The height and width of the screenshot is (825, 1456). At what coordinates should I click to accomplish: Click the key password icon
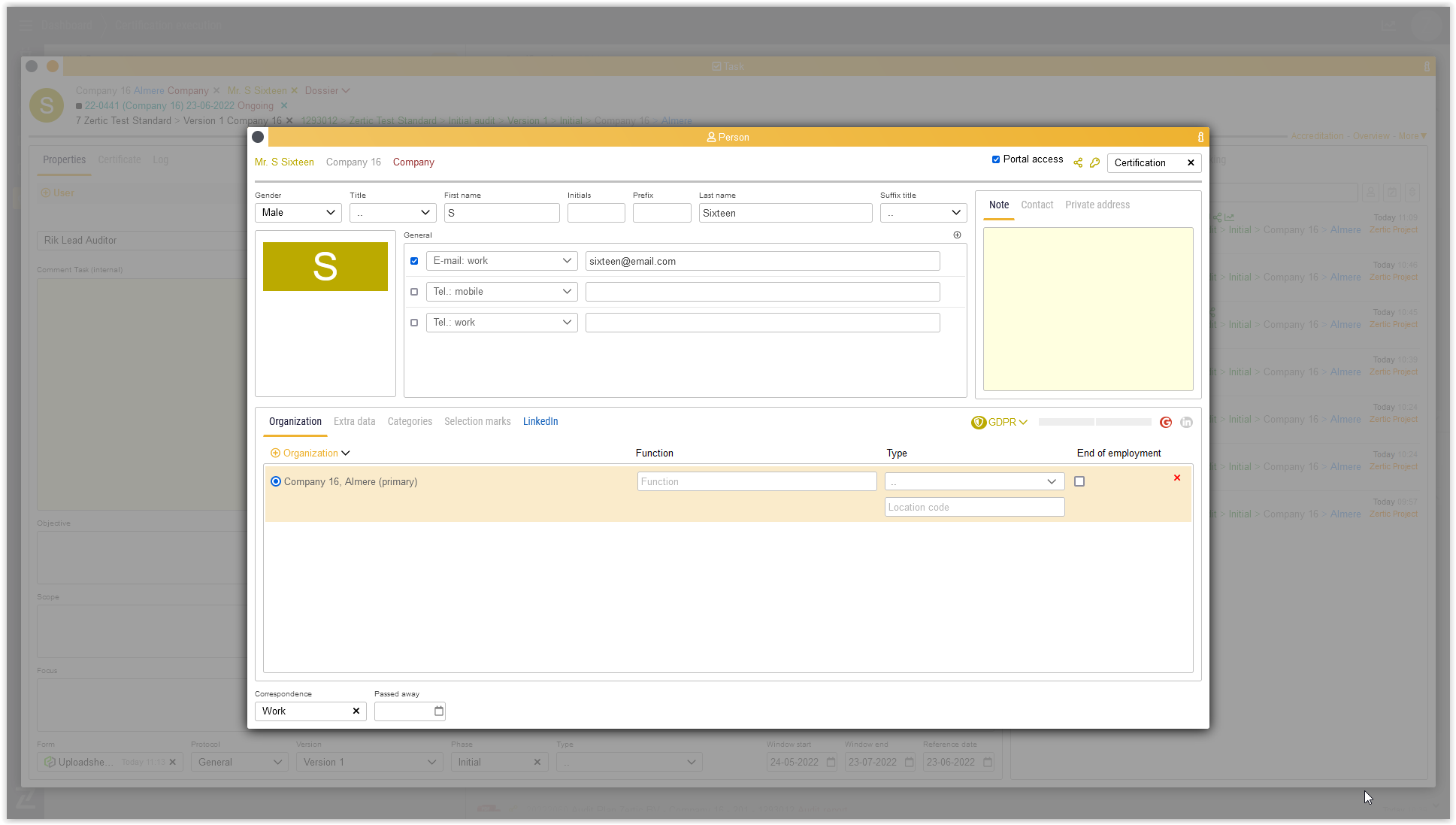[x=1094, y=162]
